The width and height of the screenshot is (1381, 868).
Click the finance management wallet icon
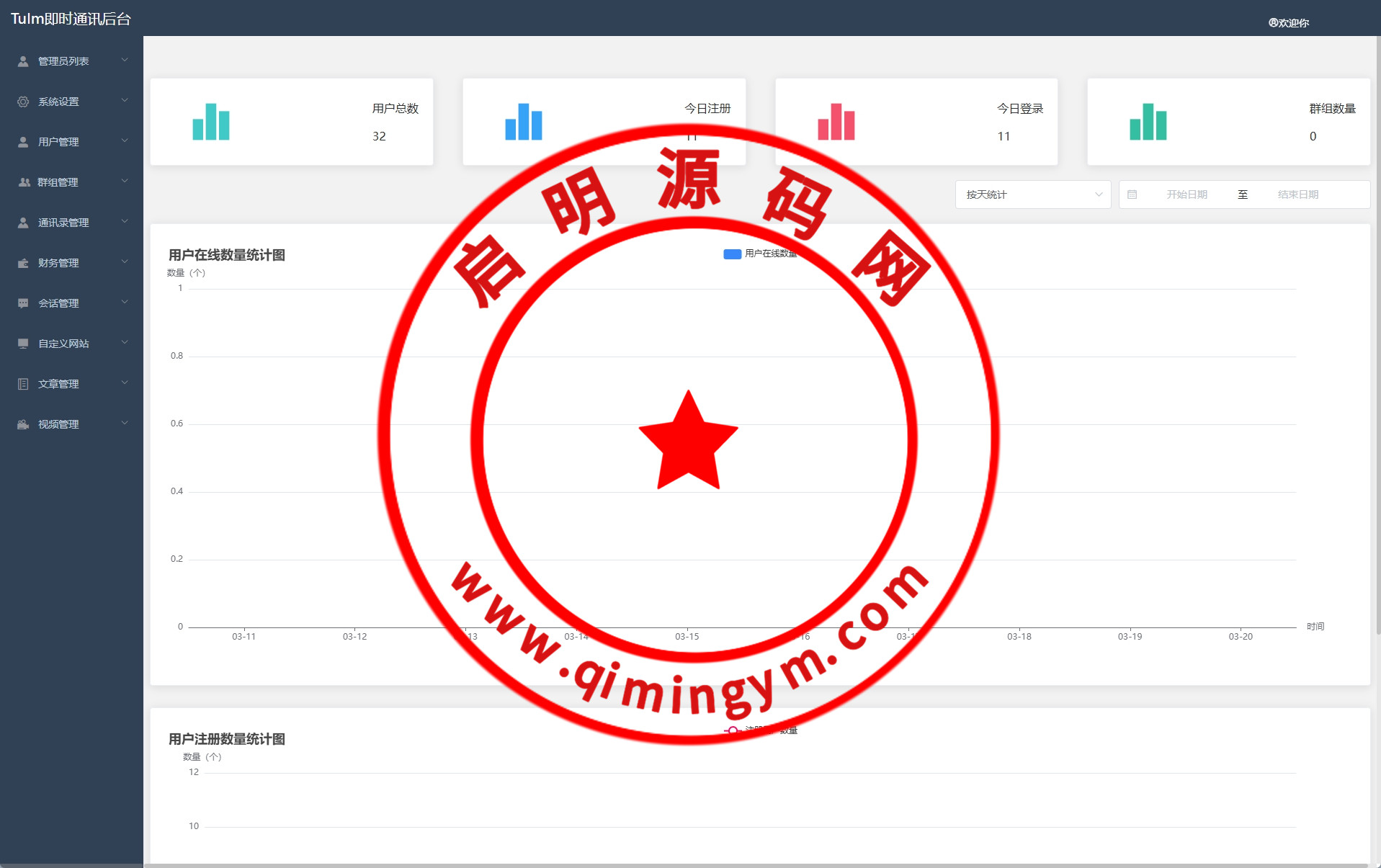pos(23,263)
